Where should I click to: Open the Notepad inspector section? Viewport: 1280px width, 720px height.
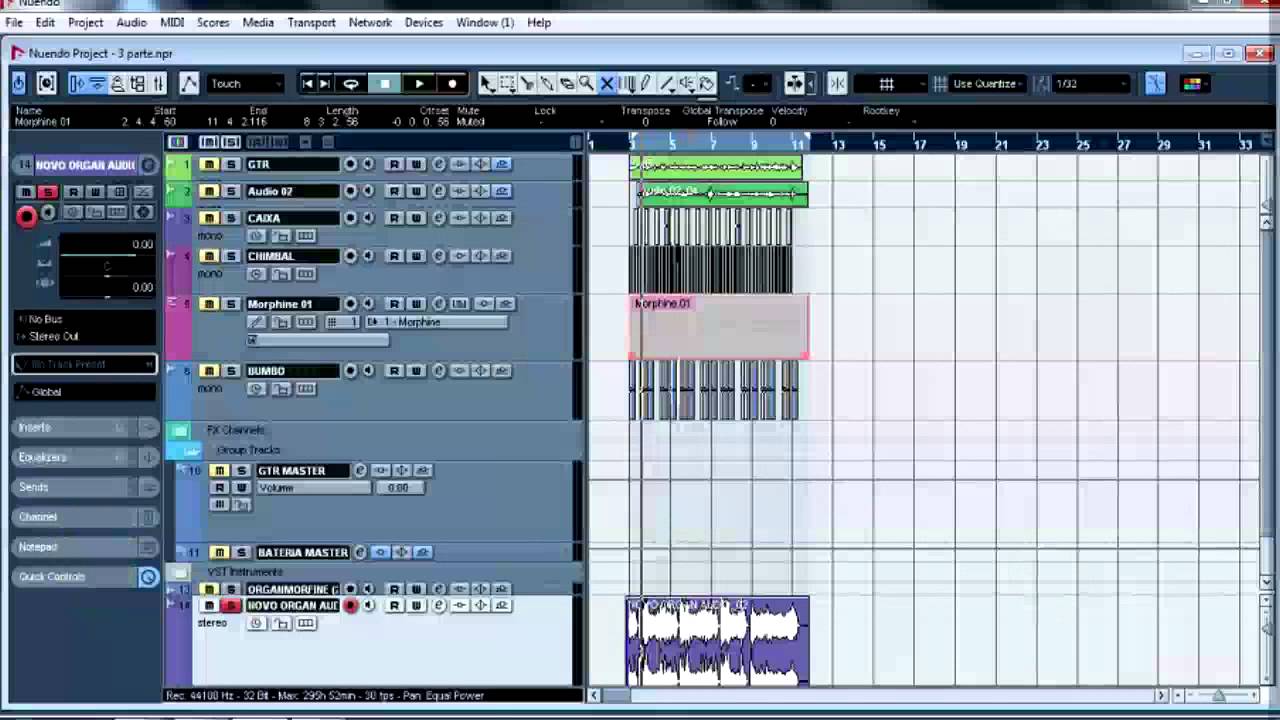tap(85, 547)
